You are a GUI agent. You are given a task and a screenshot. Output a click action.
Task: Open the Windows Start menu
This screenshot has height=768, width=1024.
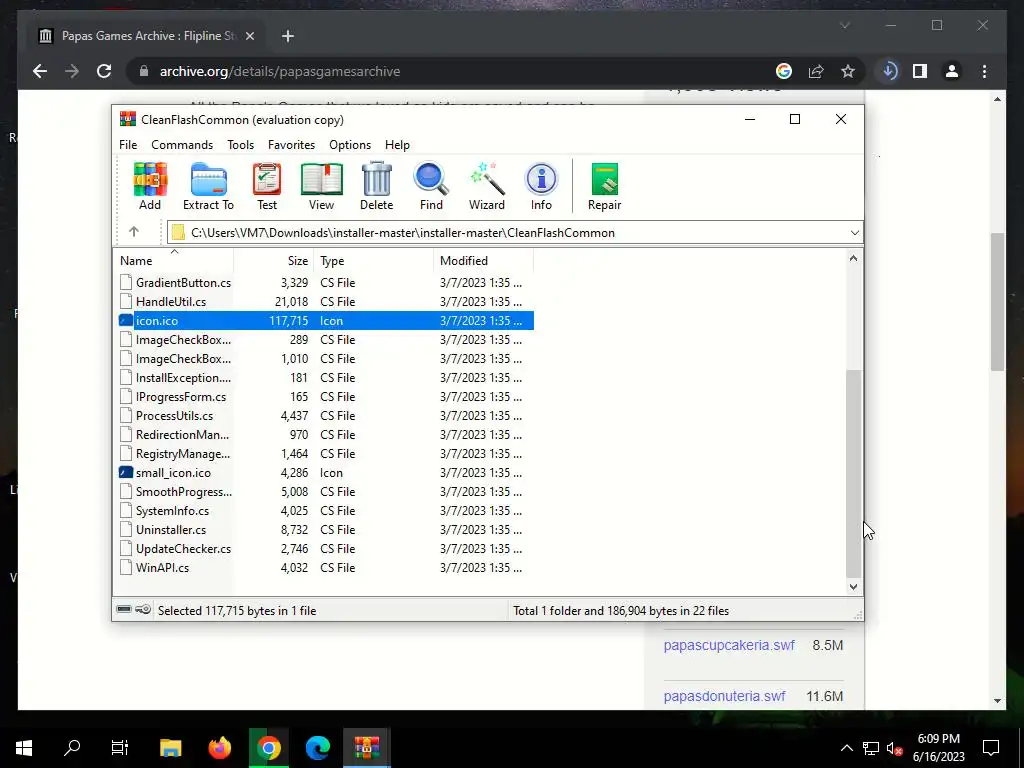point(24,747)
